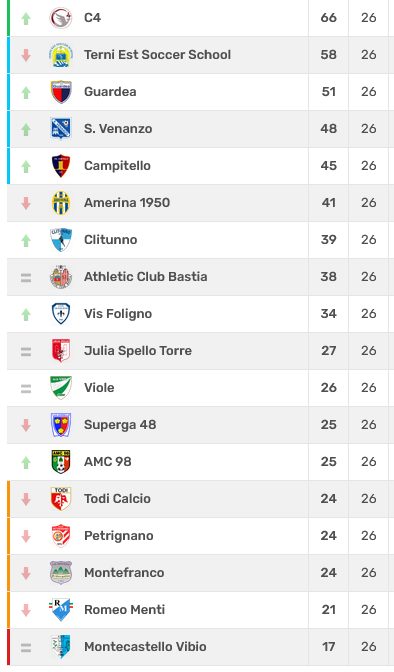Click S. Venanzo blue flag crest
This screenshot has width=394, height=672.
[60, 129]
